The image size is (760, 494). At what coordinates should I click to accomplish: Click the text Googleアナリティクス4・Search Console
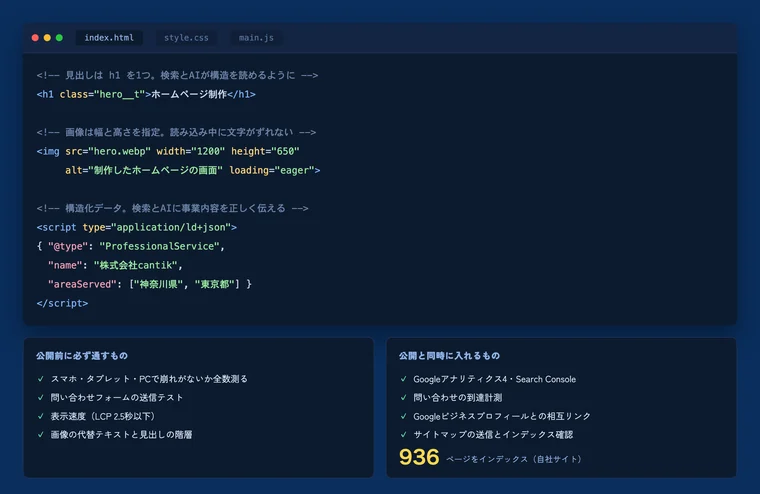click(494, 379)
